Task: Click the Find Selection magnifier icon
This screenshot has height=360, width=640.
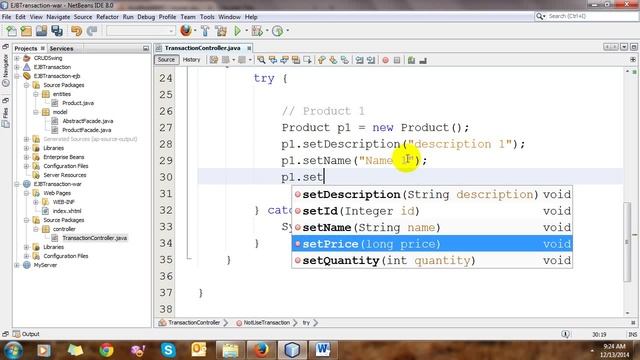Action: [261, 60]
